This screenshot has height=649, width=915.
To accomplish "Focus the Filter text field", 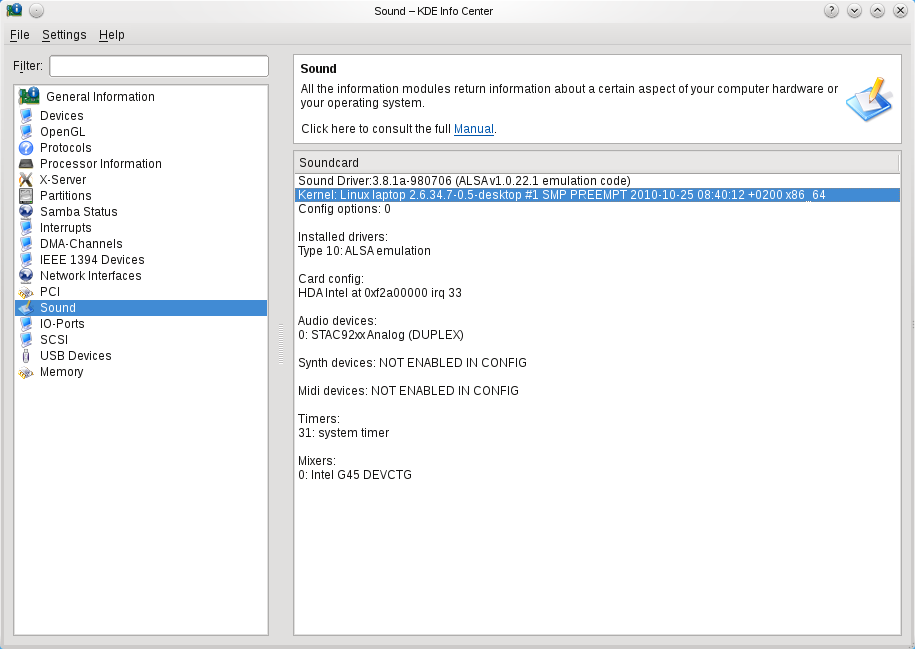I will [x=159, y=66].
